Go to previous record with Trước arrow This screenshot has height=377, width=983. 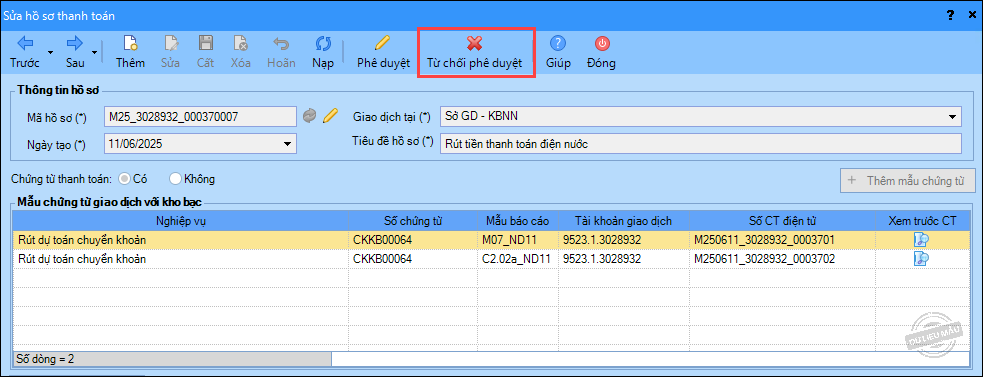(x=24, y=43)
